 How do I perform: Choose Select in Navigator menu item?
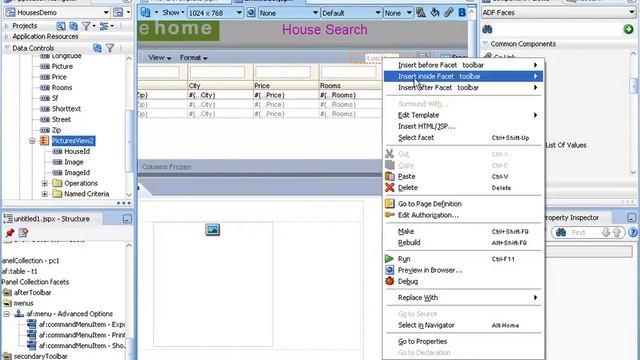tap(463, 325)
